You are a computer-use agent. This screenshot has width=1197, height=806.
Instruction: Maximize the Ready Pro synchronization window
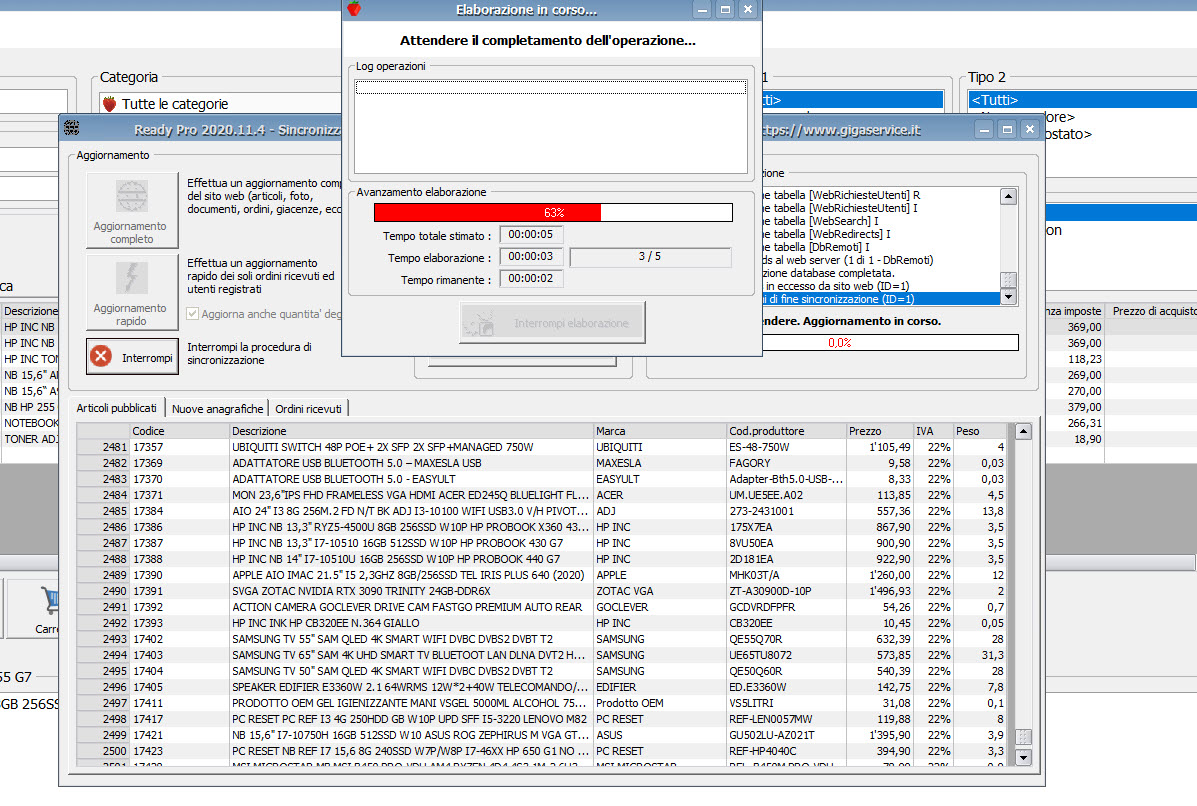(1007, 130)
